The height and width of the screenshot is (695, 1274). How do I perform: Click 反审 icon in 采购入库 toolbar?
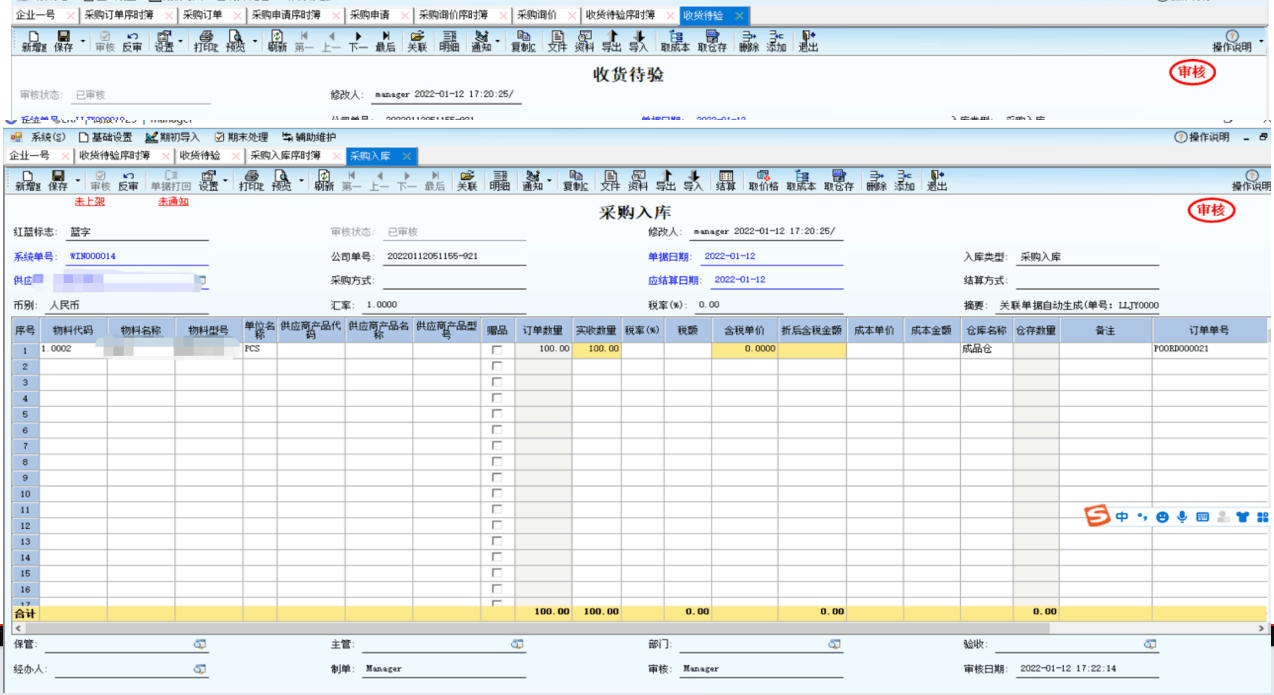(x=128, y=180)
